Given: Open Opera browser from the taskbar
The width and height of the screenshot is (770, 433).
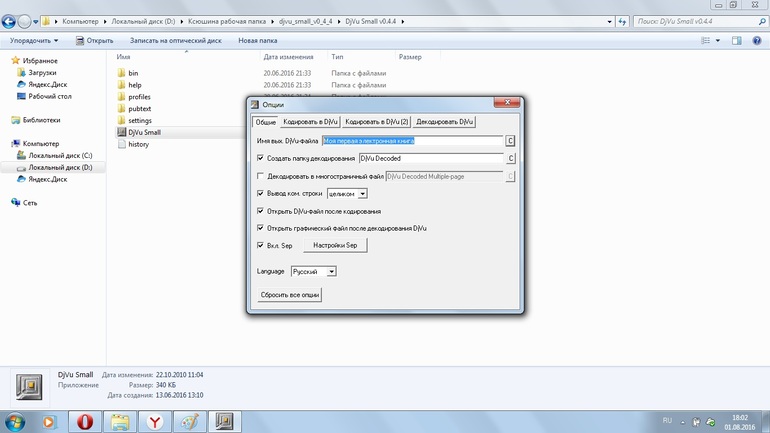Looking at the screenshot, I should 85,422.
